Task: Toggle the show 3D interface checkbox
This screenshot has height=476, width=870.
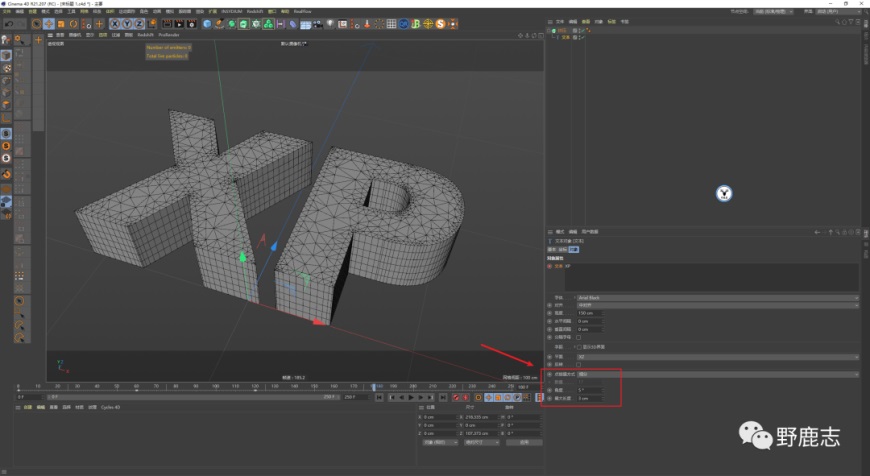Action: point(579,347)
